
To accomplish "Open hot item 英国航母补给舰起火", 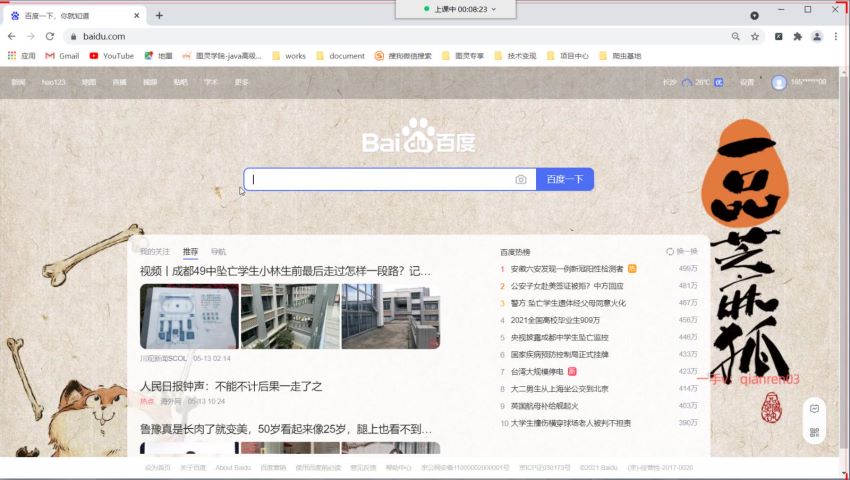I will point(544,406).
